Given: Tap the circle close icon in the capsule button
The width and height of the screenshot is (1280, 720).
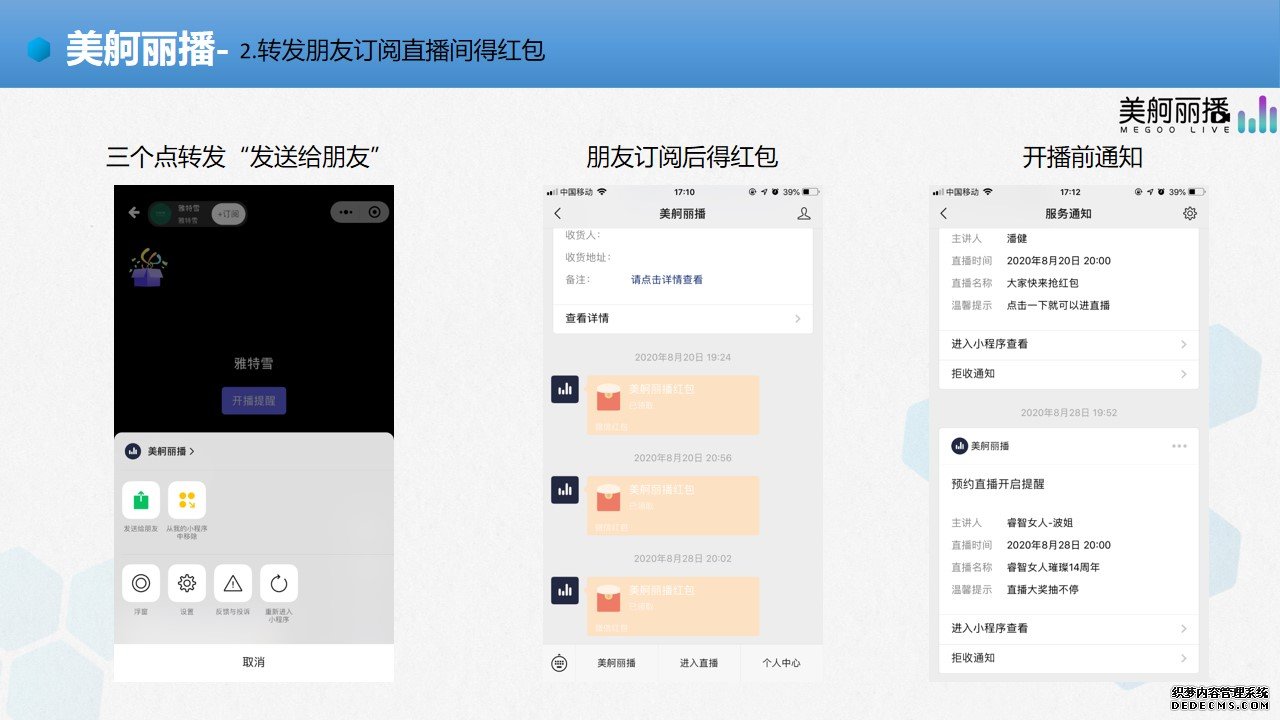Looking at the screenshot, I should [375, 212].
